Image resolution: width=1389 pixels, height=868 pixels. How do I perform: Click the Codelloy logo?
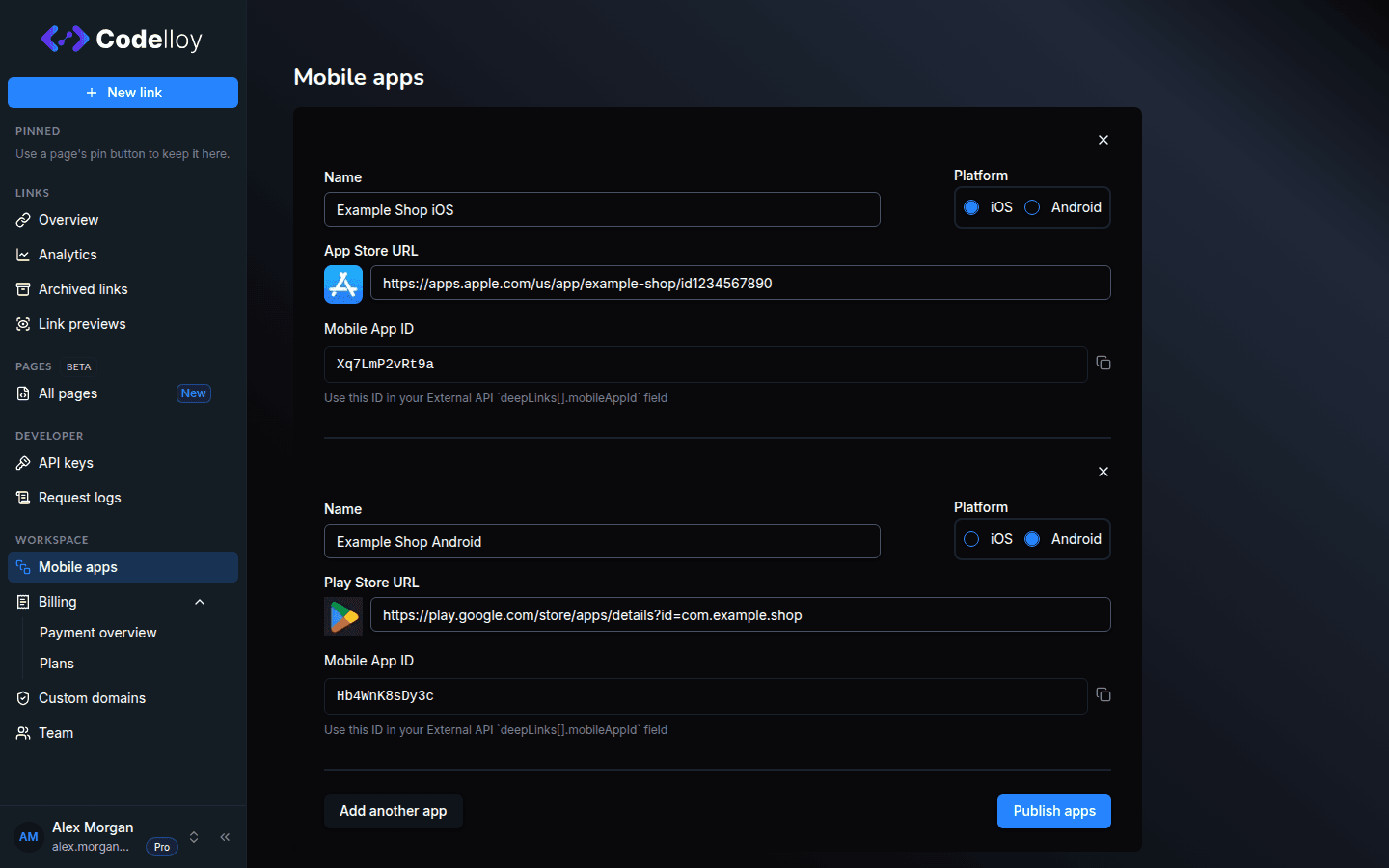[x=122, y=39]
